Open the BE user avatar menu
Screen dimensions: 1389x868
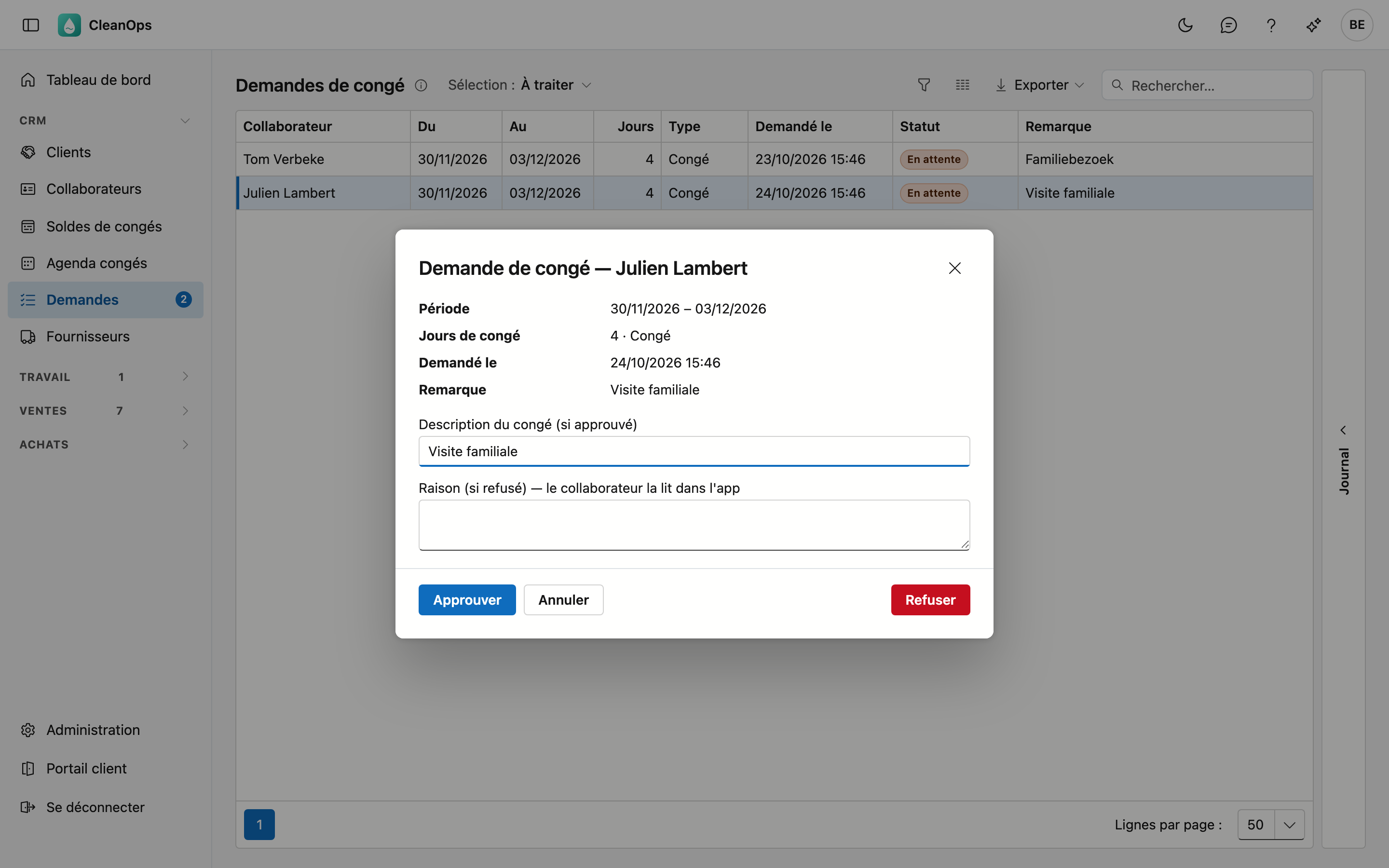point(1357,25)
